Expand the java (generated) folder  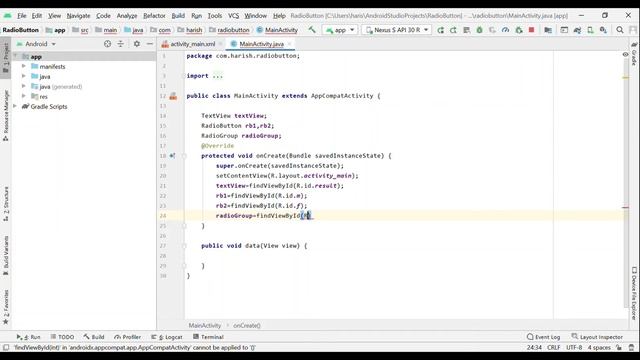coord(24,86)
